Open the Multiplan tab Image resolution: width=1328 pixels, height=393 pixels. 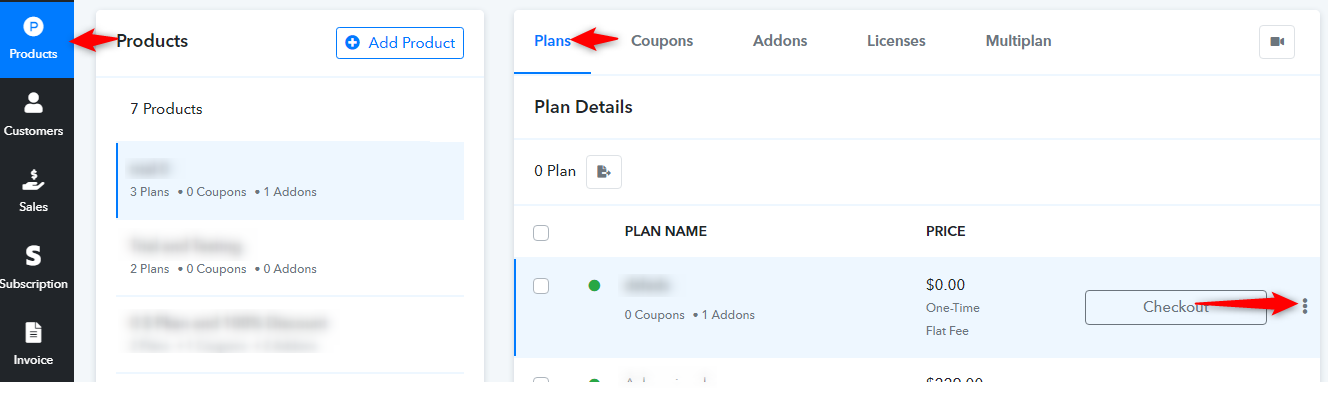(x=1018, y=41)
